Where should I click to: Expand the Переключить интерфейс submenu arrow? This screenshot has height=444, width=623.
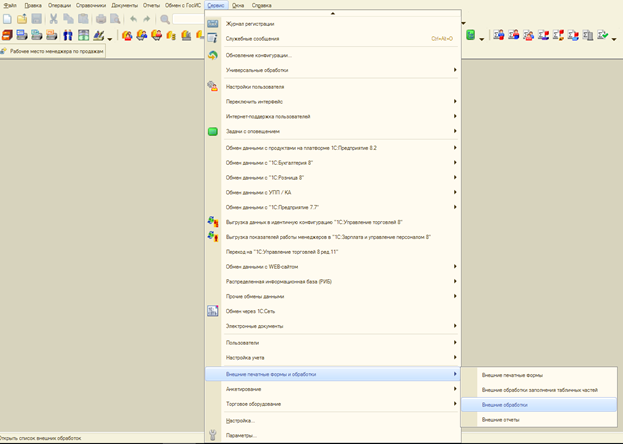(x=455, y=101)
